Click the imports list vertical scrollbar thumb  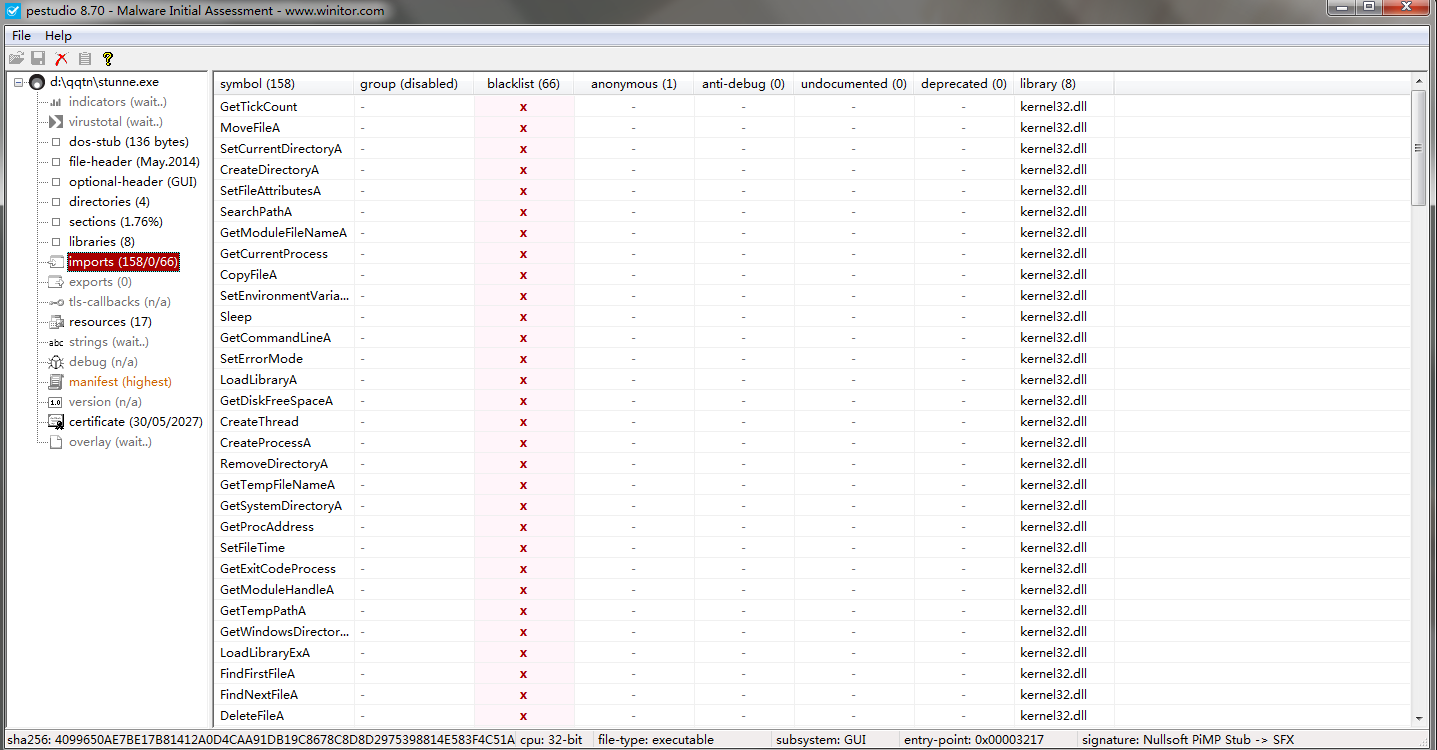(x=1418, y=148)
